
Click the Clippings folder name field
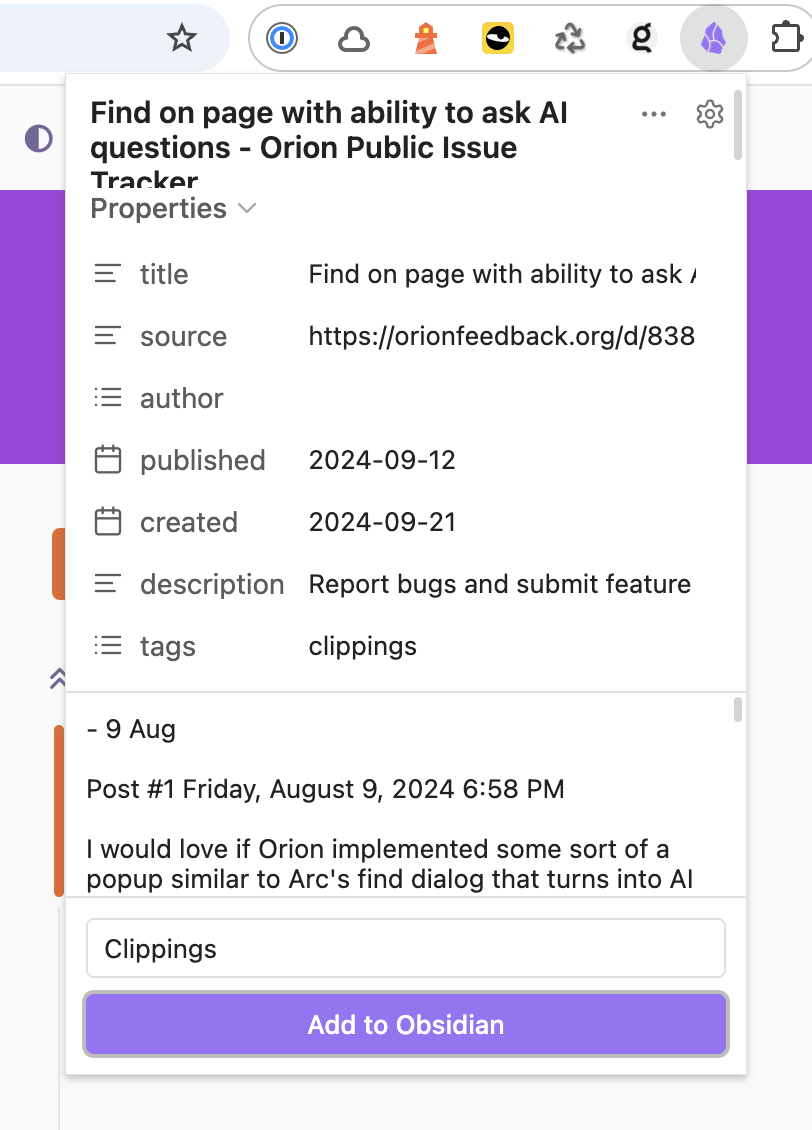coord(406,948)
